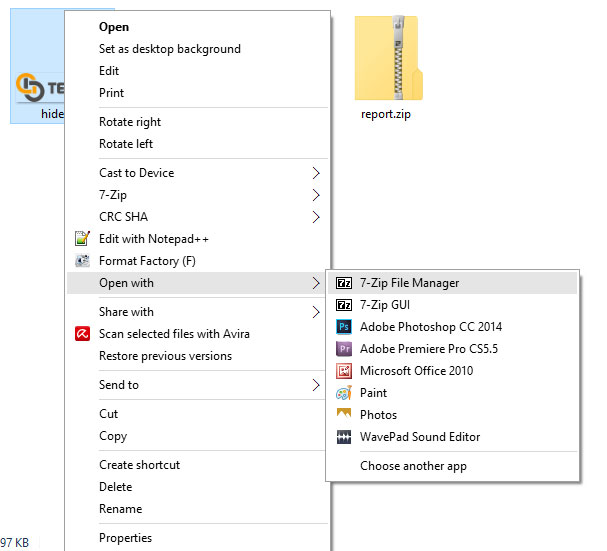This screenshot has width=607, height=551.
Task: Click the Microsoft Office 2010 icon
Action: pos(344,371)
